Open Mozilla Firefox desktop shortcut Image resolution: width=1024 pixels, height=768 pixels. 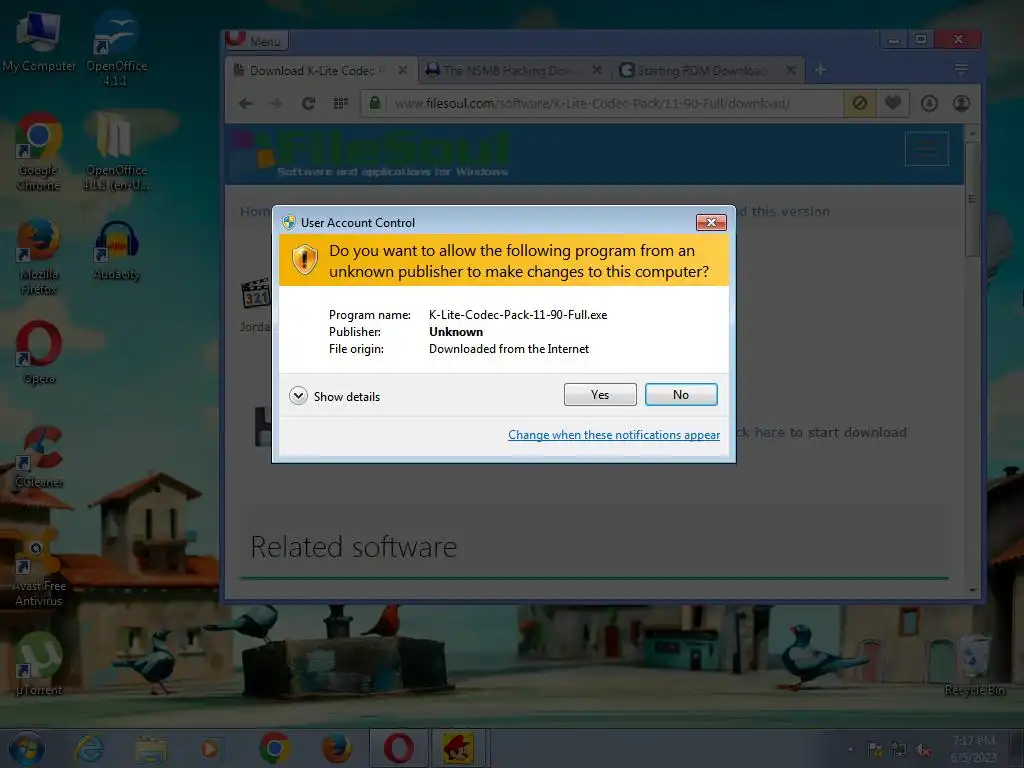point(39,257)
